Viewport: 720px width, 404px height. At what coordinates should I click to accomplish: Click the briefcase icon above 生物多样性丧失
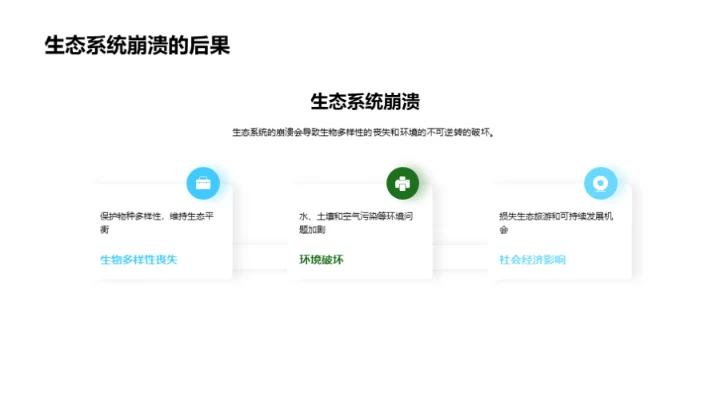[x=203, y=183]
